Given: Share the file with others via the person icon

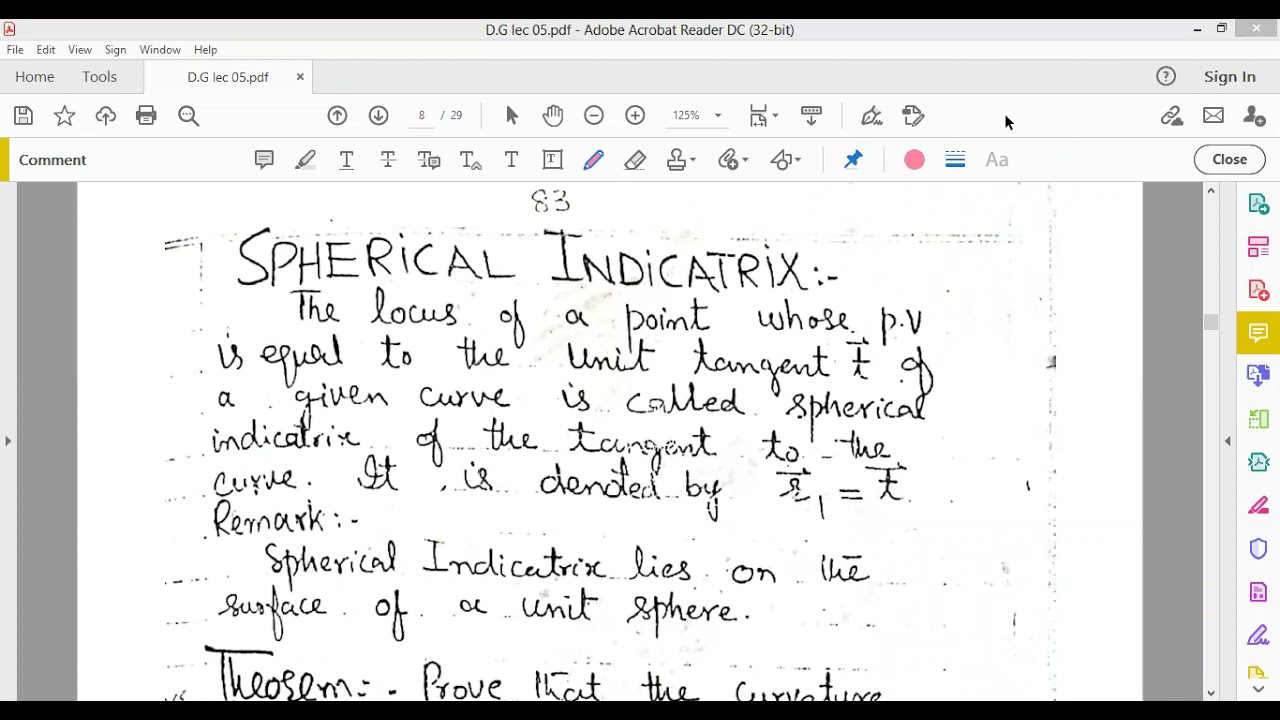Looking at the screenshot, I should click(x=1255, y=116).
